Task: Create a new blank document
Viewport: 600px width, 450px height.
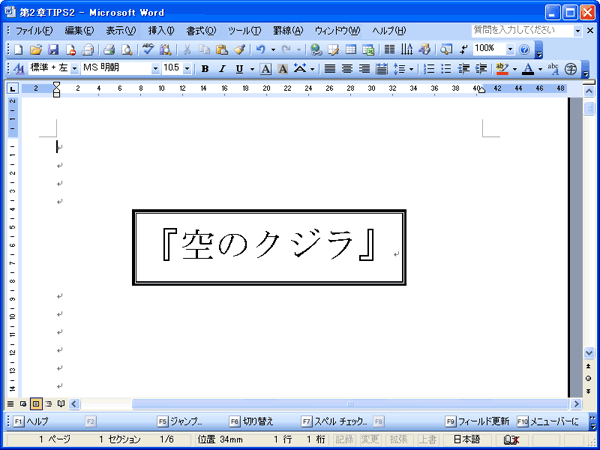Action: point(18,49)
